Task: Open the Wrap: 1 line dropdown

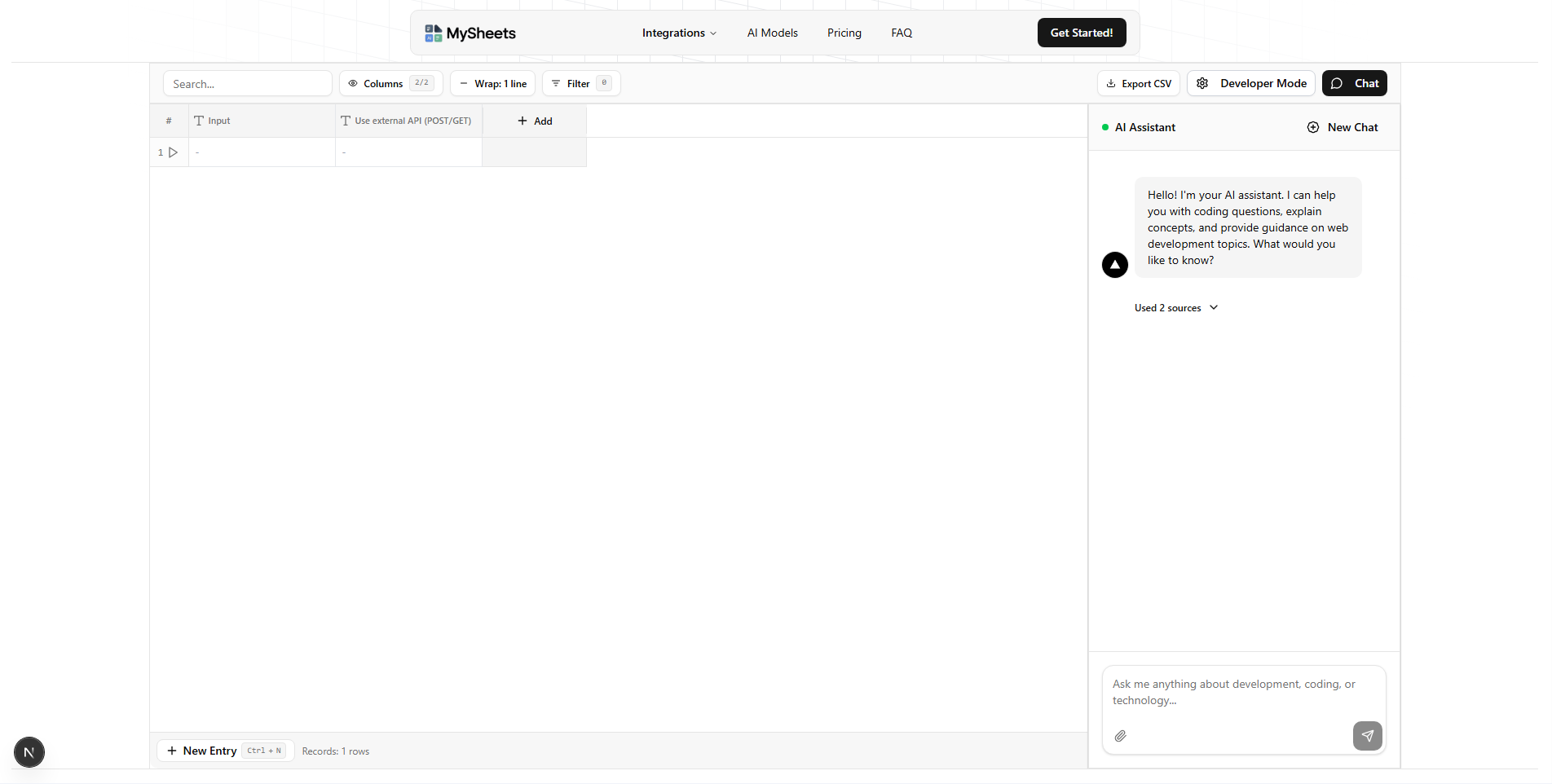Action: (x=492, y=83)
